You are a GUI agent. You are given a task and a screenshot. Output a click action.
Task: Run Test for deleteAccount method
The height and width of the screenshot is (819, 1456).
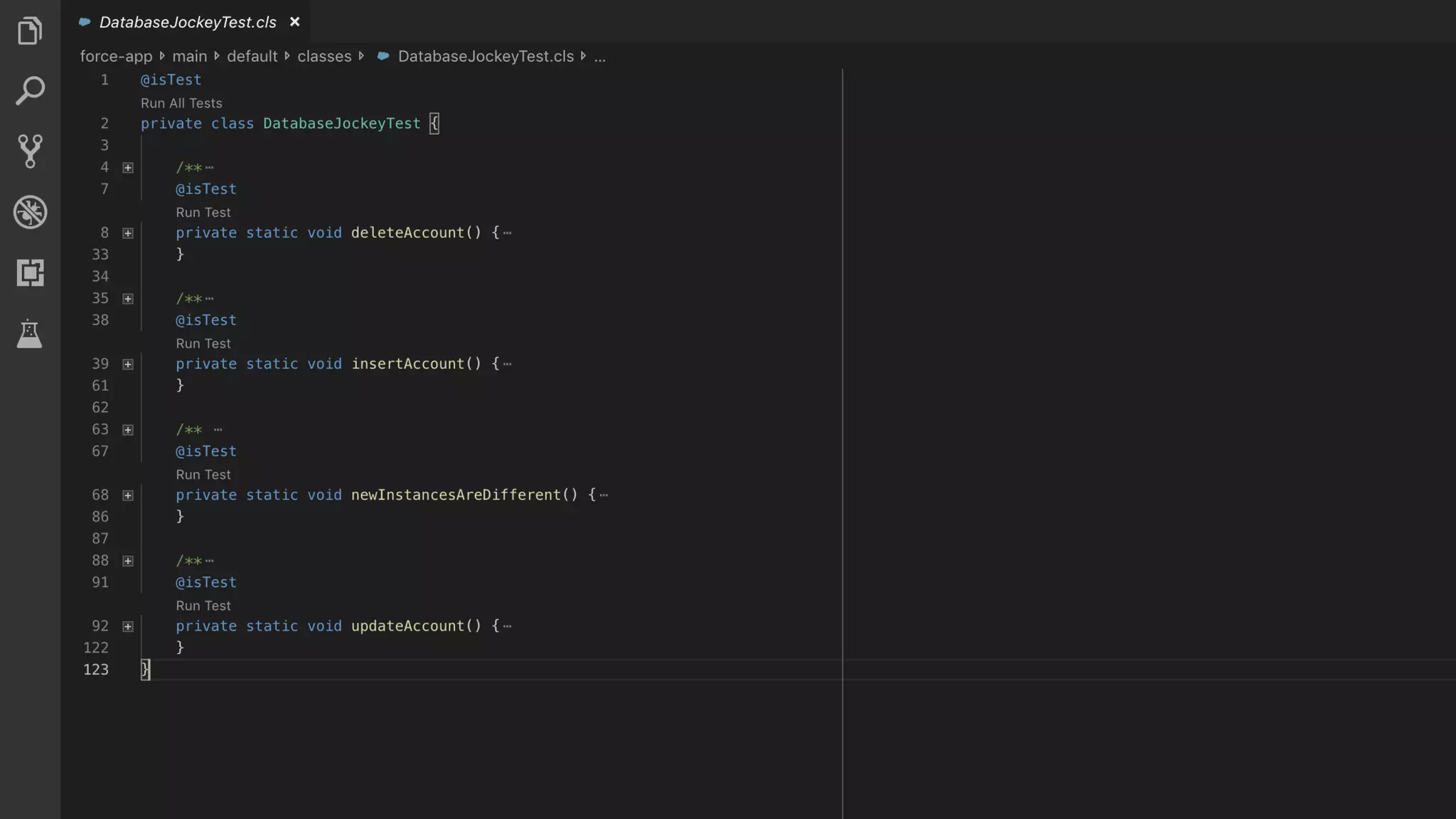click(203, 213)
